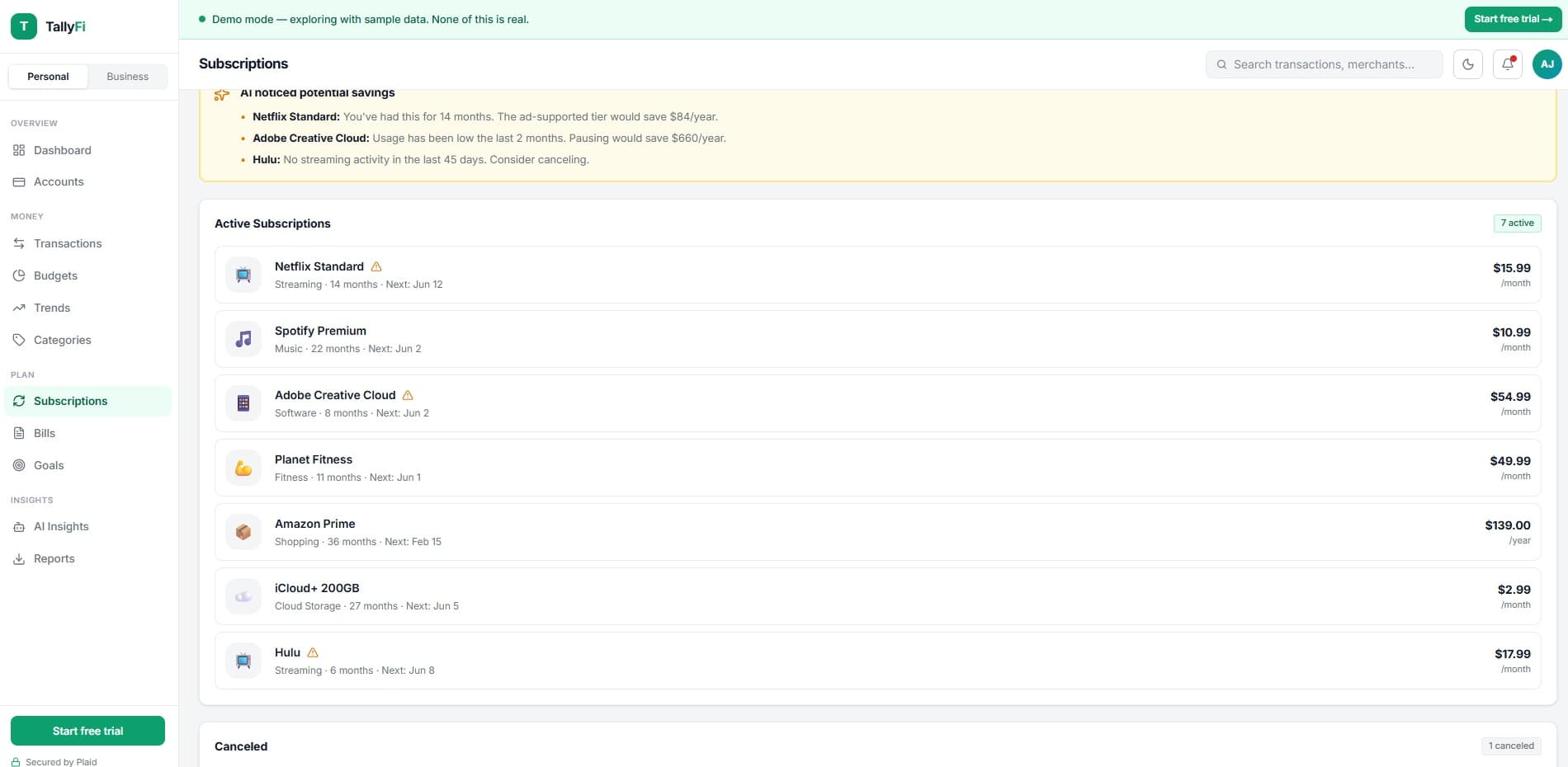Click the Netflix Standard TV icon
Viewport: 1568px width, 767px height.
click(x=243, y=275)
